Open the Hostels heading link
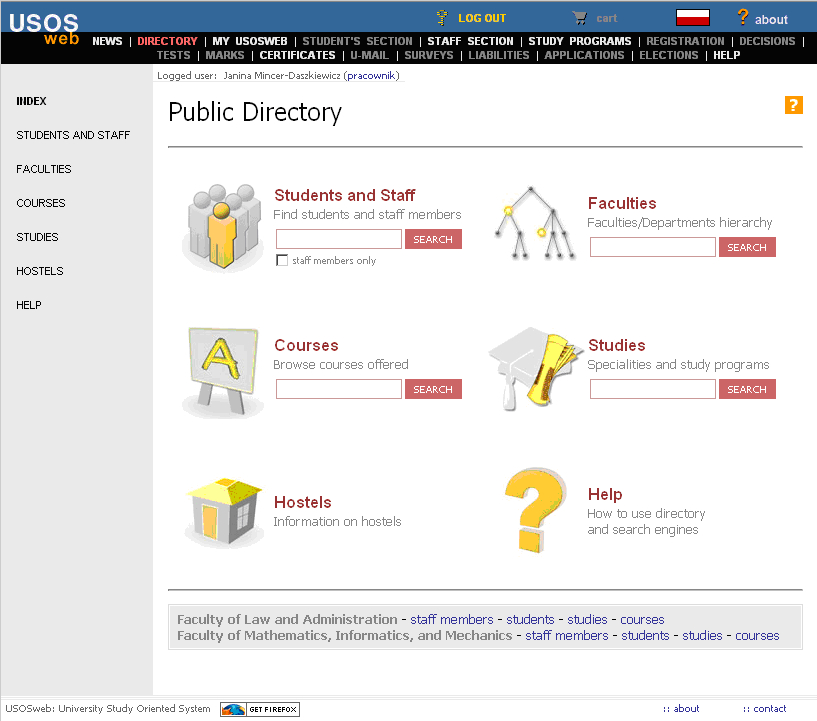 point(303,502)
